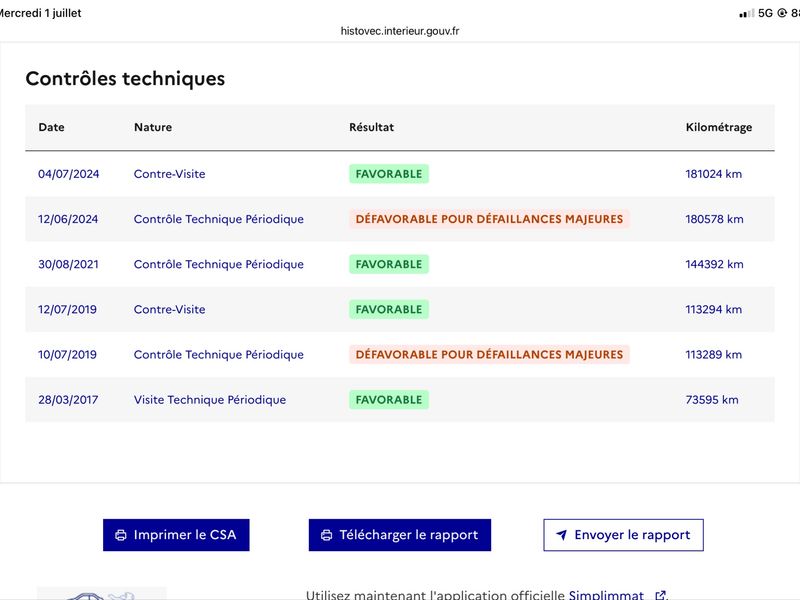The height and width of the screenshot is (600, 800).
Task: Click Envoyer le rapport button
Action: pos(623,535)
